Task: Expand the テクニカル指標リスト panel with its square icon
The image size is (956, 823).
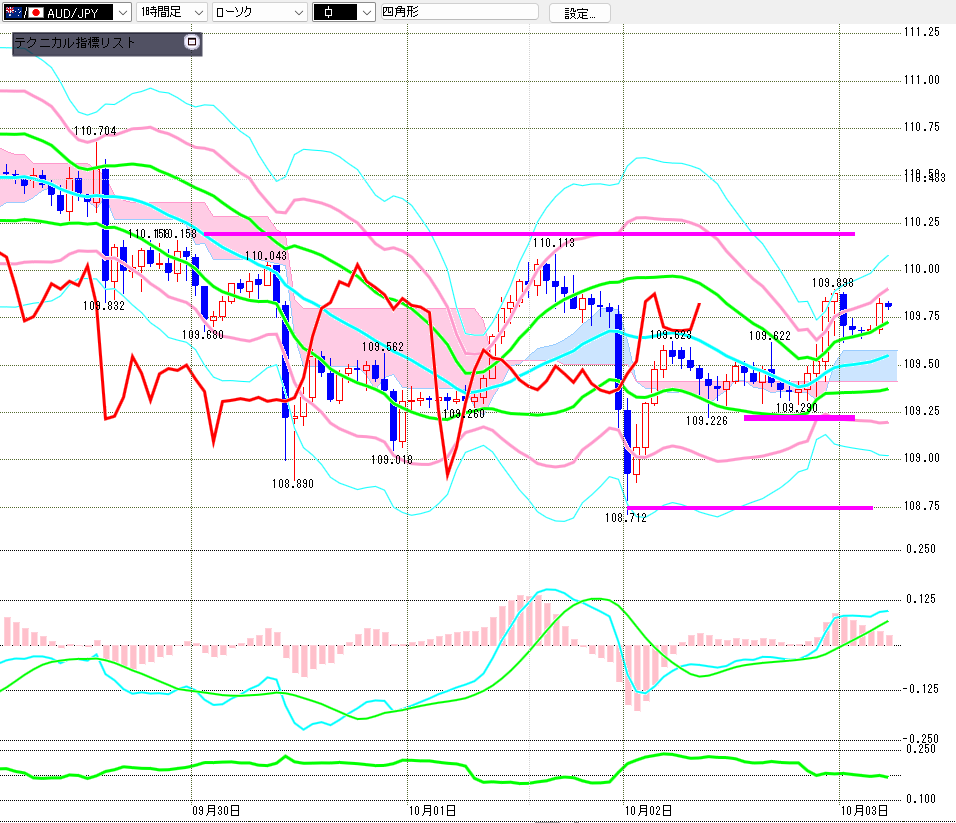Action: pyautogui.click(x=192, y=42)
